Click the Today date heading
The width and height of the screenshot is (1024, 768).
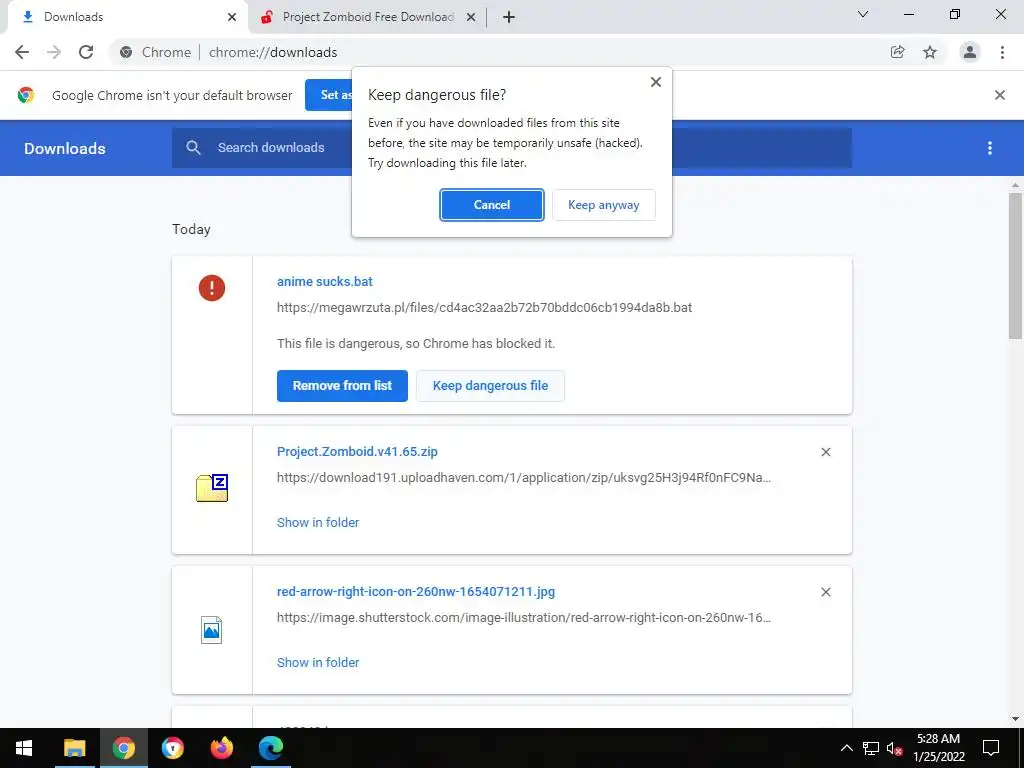(x=191, y=229)
